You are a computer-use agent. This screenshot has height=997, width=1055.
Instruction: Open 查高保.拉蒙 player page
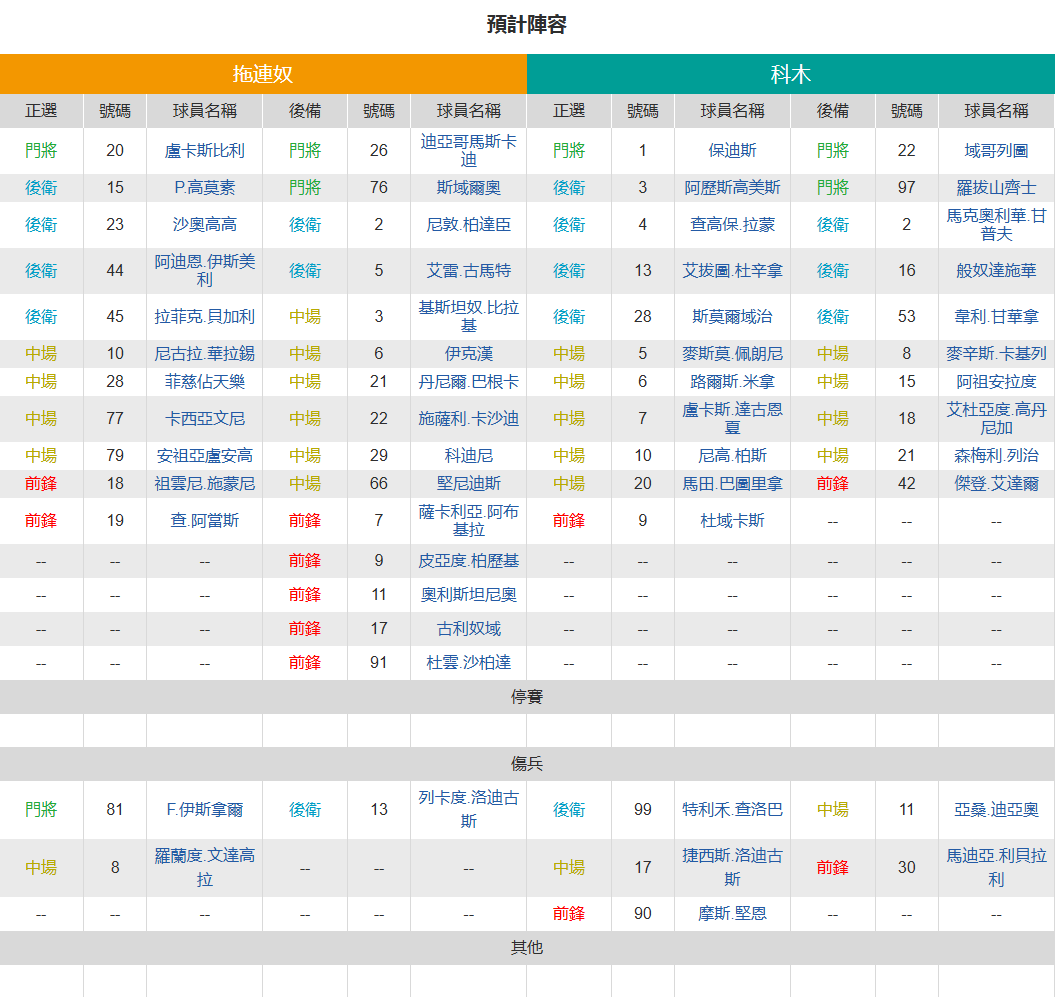(732, 225)
